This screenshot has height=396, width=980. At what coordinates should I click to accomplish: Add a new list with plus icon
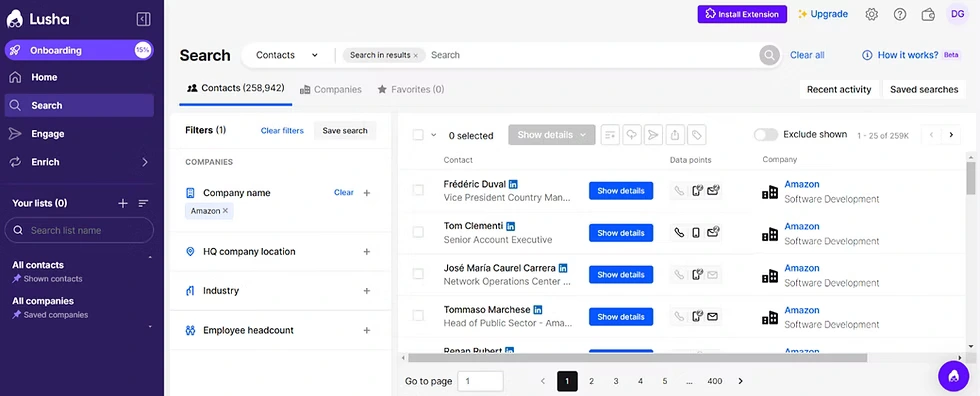pyautogui.click(x=123, y=203)
